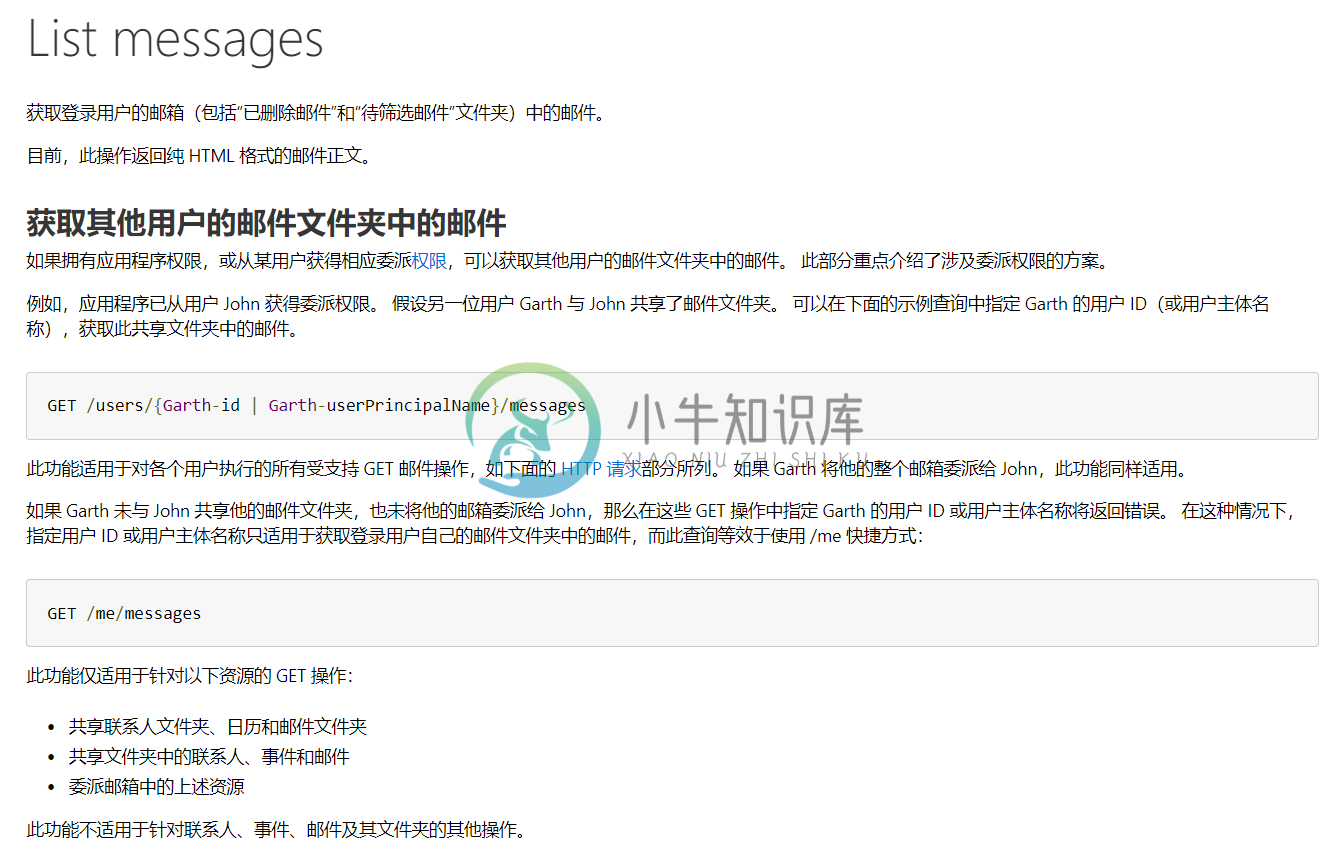Click the bullet item 共享联系人文件夹、日历和邮件文件夹
The width and height of the screenshot is (1341, 858).
[x=217, y=727]
